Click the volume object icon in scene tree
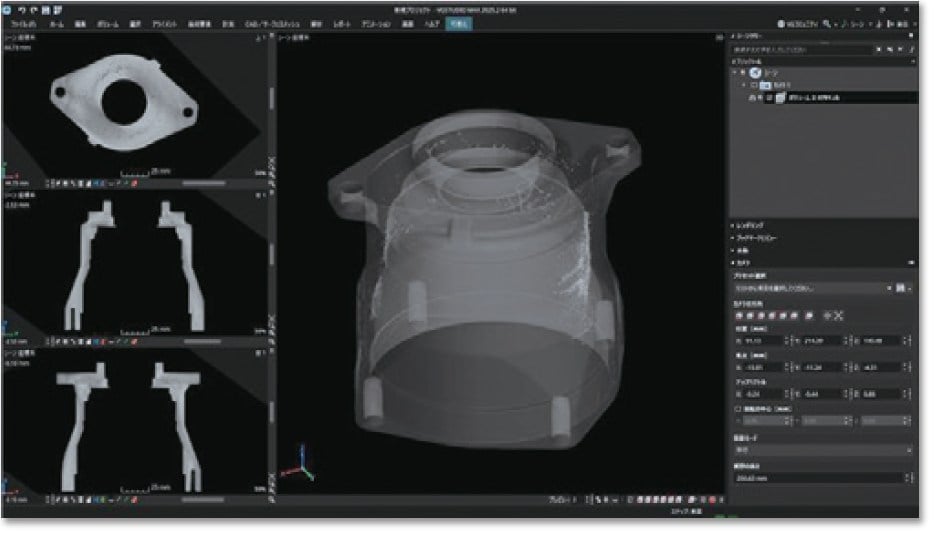 pyautogui.click(x=780, y=98)
